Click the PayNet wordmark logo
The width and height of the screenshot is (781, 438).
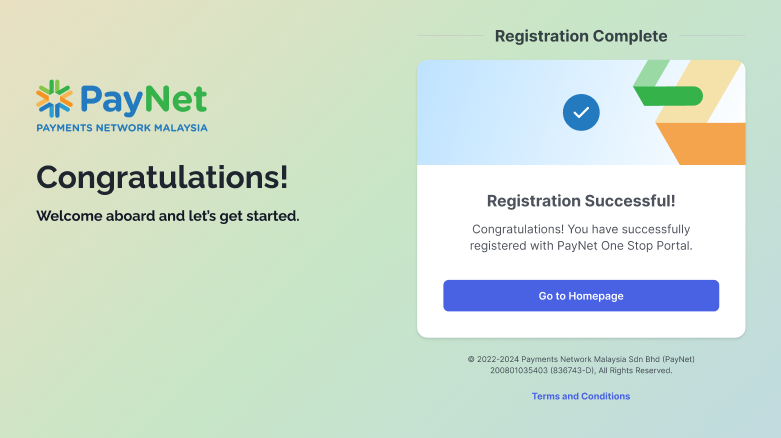143,99
